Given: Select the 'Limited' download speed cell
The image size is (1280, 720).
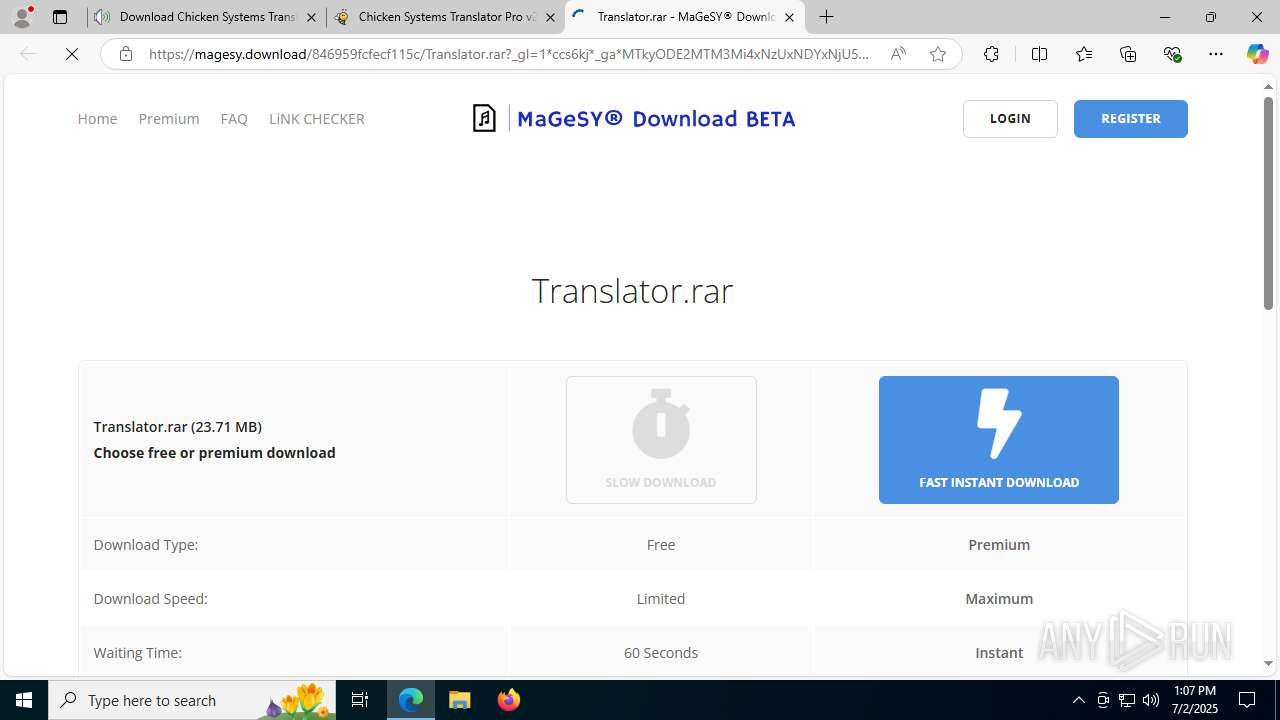Looking at the screenshot, I should click(661, 599).
